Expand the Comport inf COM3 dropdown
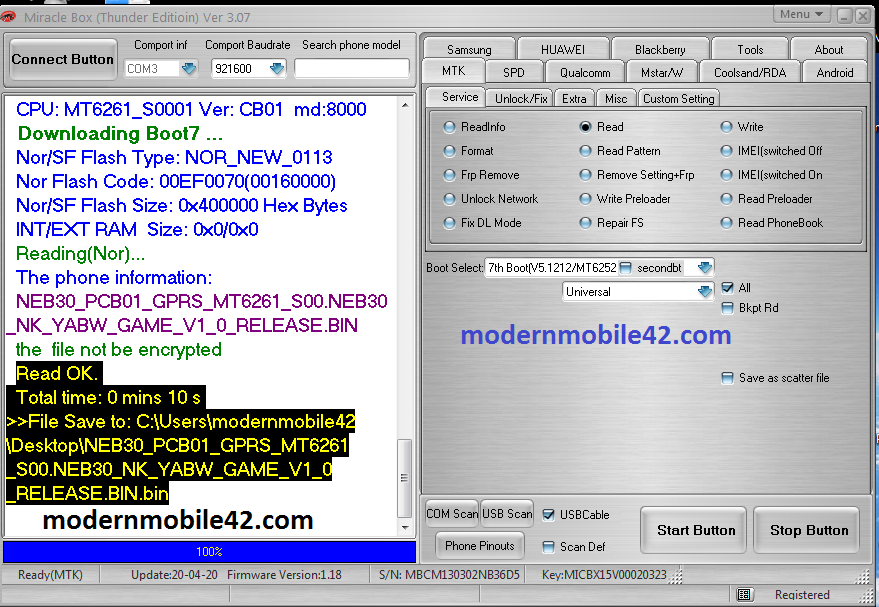The width and height of the screenshot is (879, 607). (189, 68)
